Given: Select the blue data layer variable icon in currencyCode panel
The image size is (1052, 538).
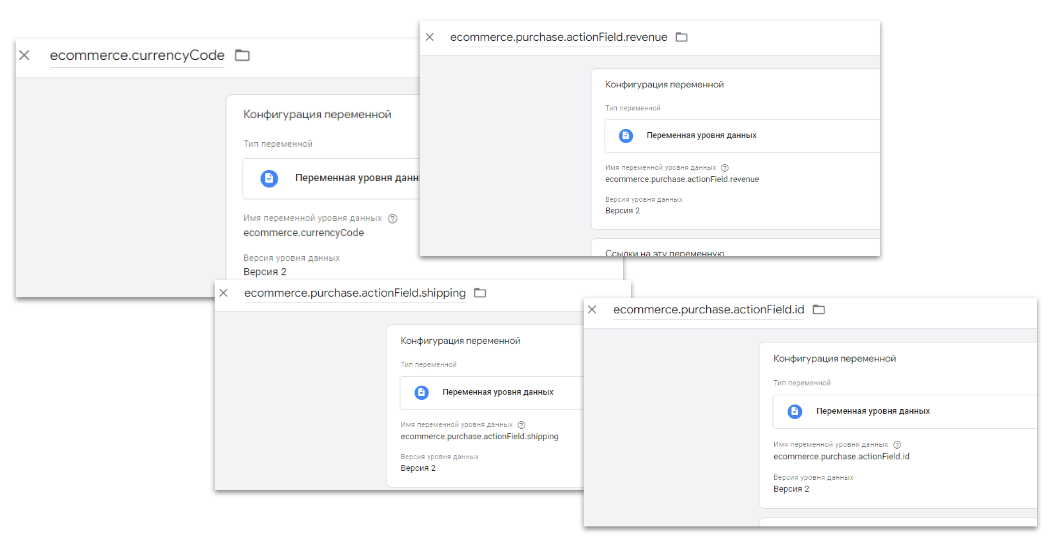Looking at the screenshot, I should (x=269, y=178).
